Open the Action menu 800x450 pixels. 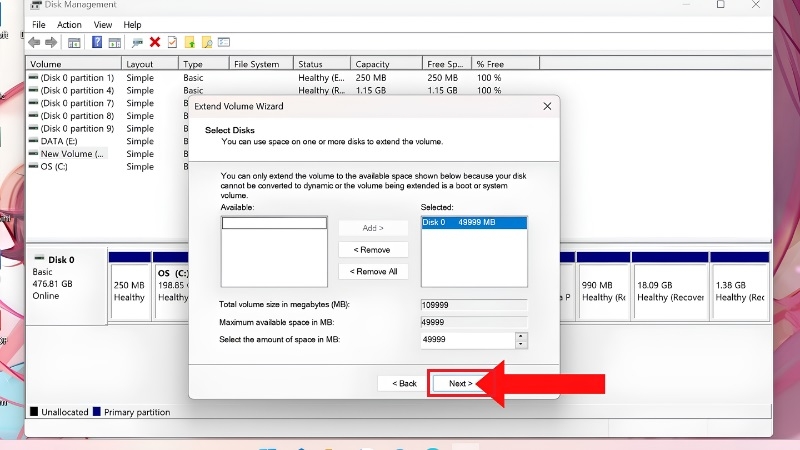[x=69, y=24]
